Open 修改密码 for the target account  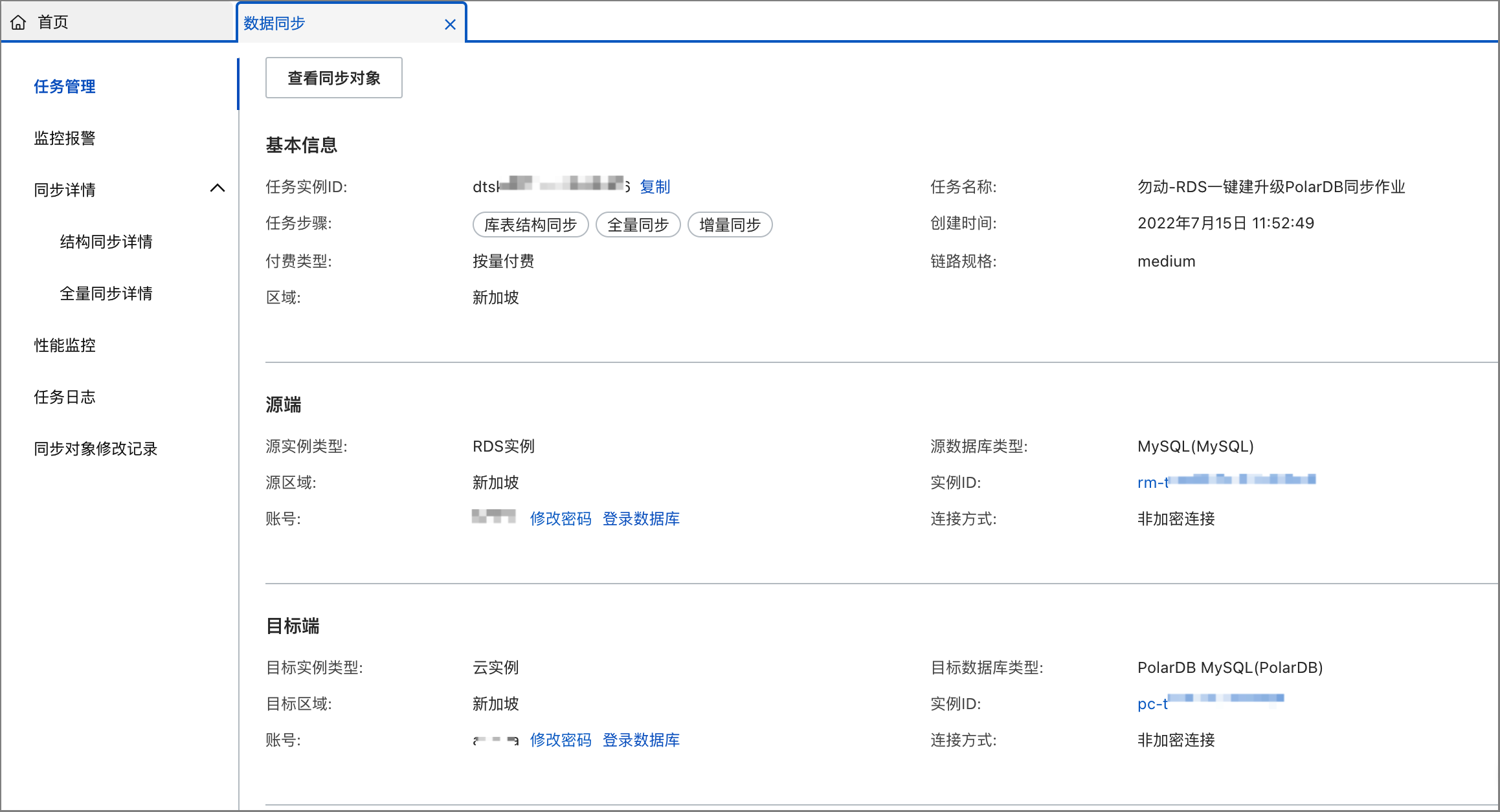click(561, 740)
